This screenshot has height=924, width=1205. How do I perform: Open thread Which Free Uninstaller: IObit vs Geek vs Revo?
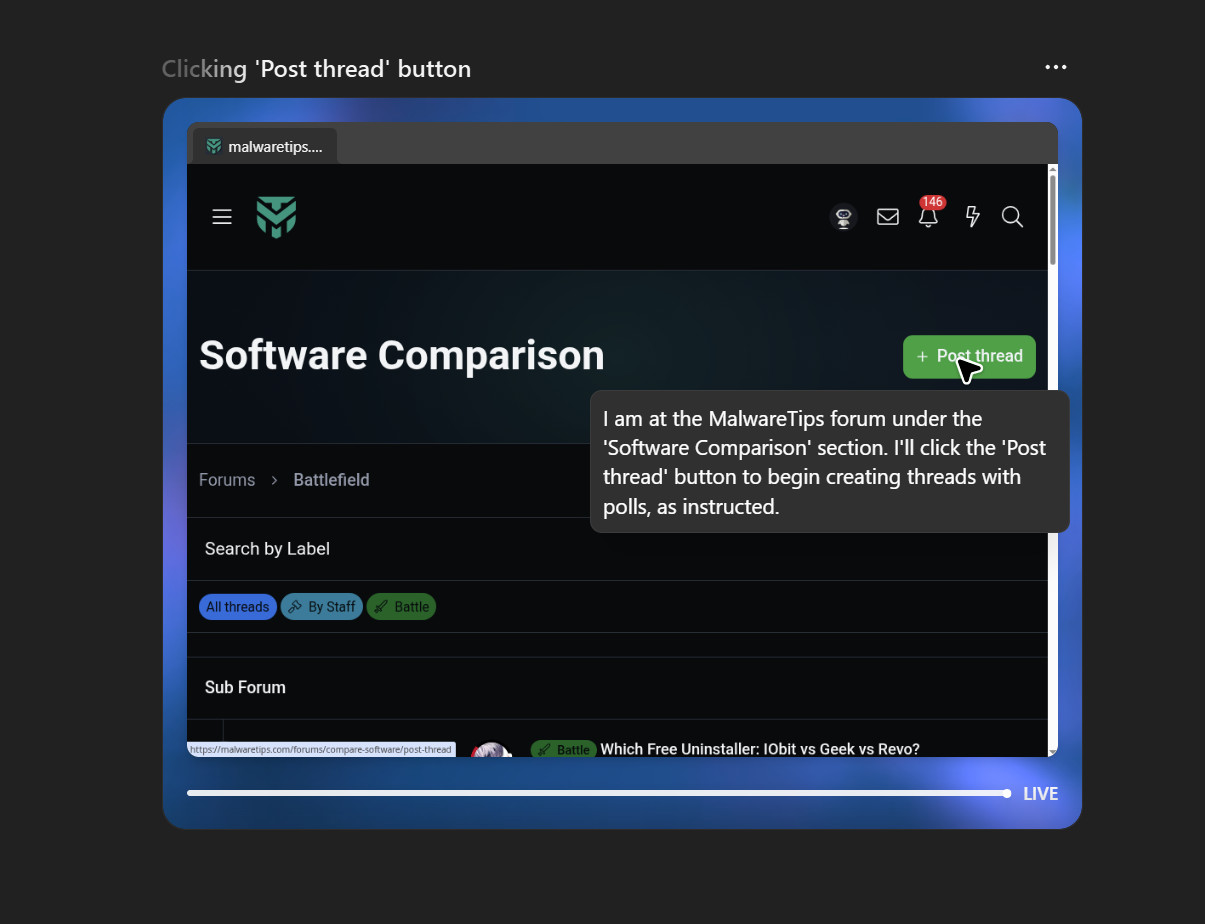(759, 749)
